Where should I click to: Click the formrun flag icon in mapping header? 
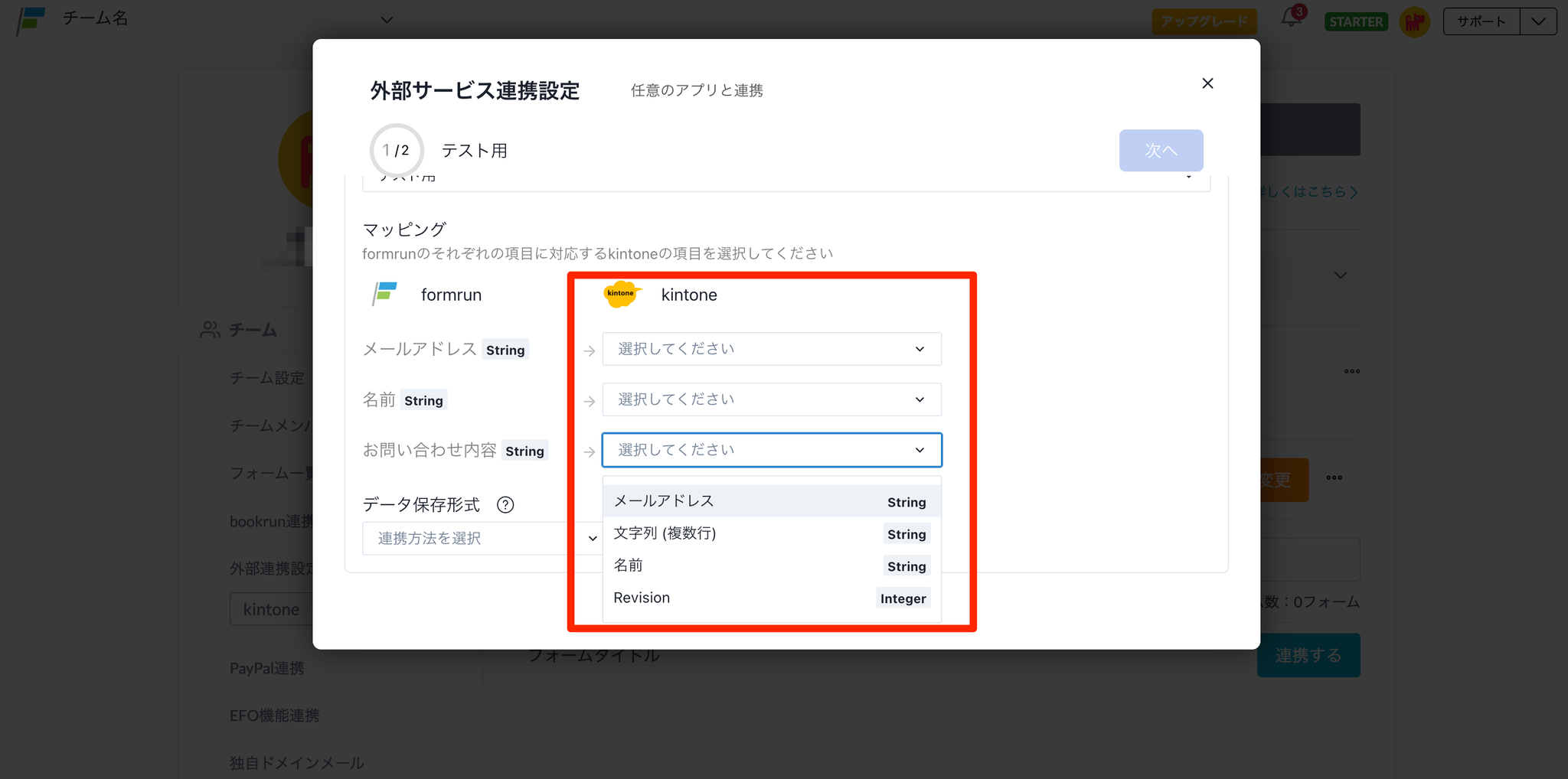pyautogui.click(x=384, y=294)
